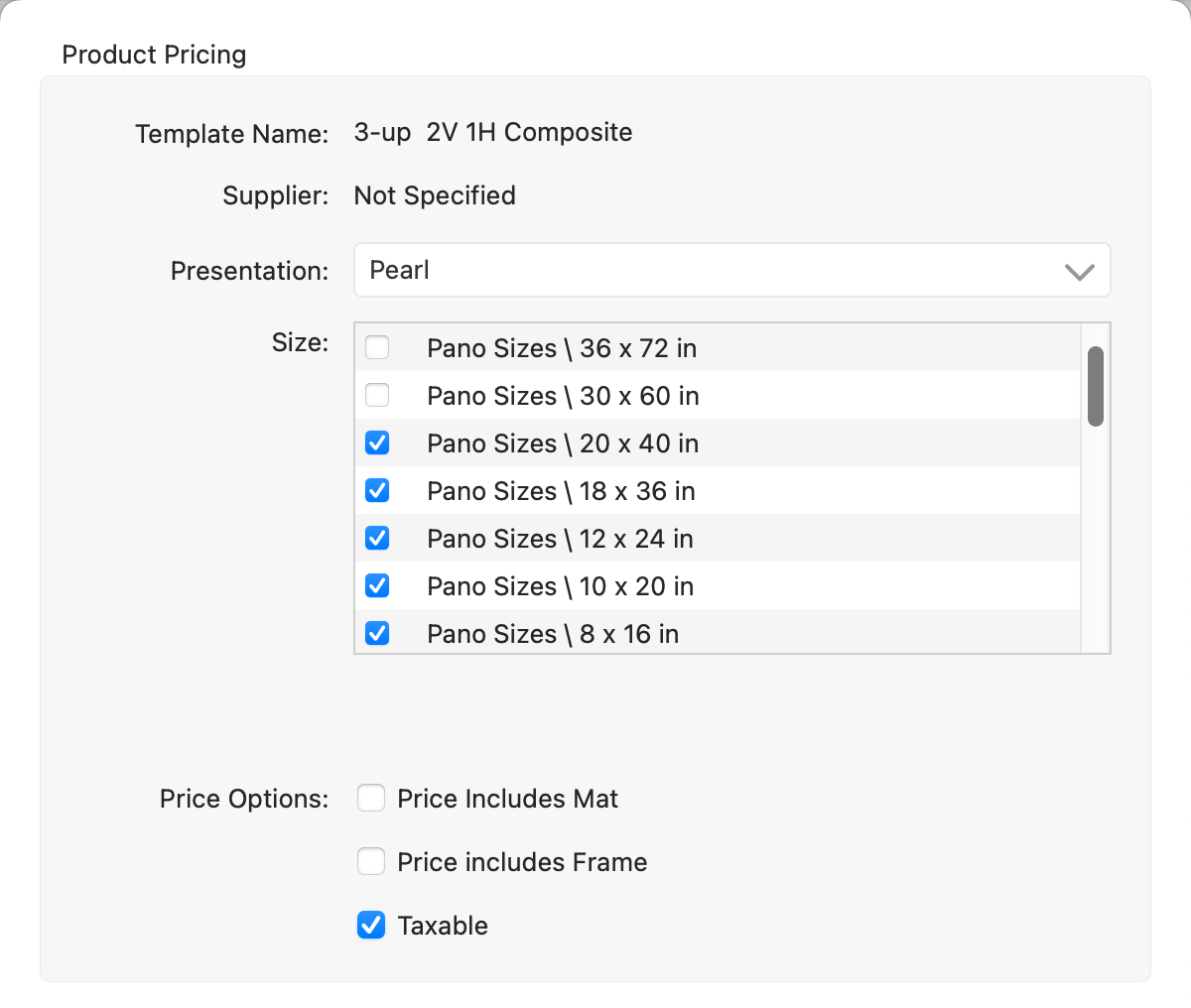Click the Product Pricing section heading
The height and width of the screenshot is (1008, 1191).
click(154, 55)
